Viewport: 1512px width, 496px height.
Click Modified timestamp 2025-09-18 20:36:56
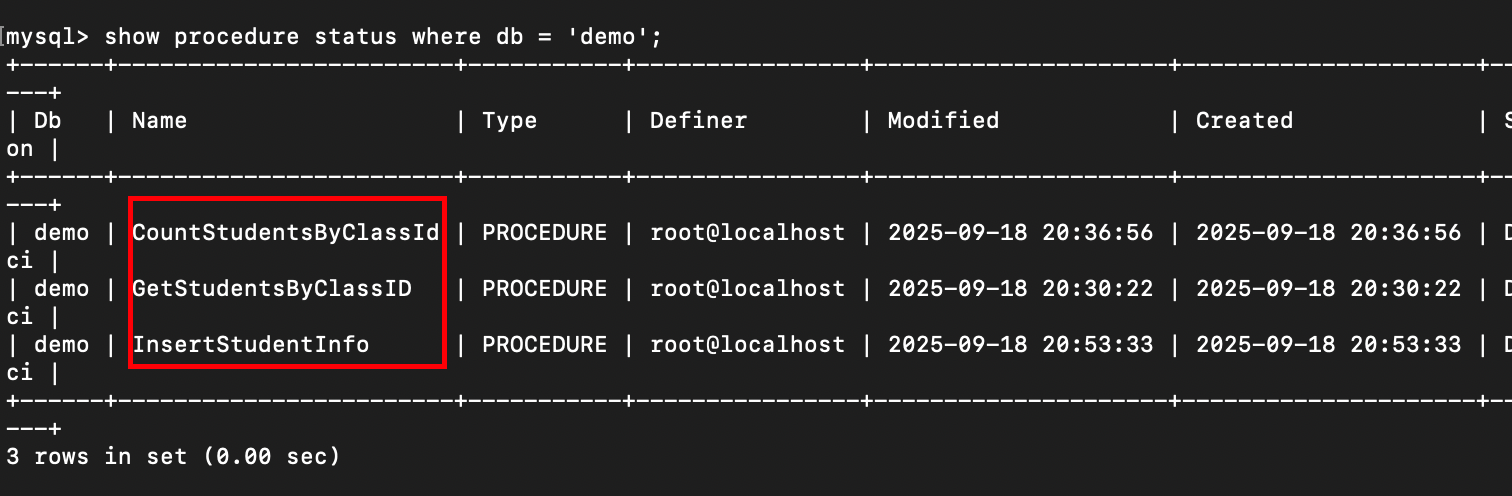1020,233
